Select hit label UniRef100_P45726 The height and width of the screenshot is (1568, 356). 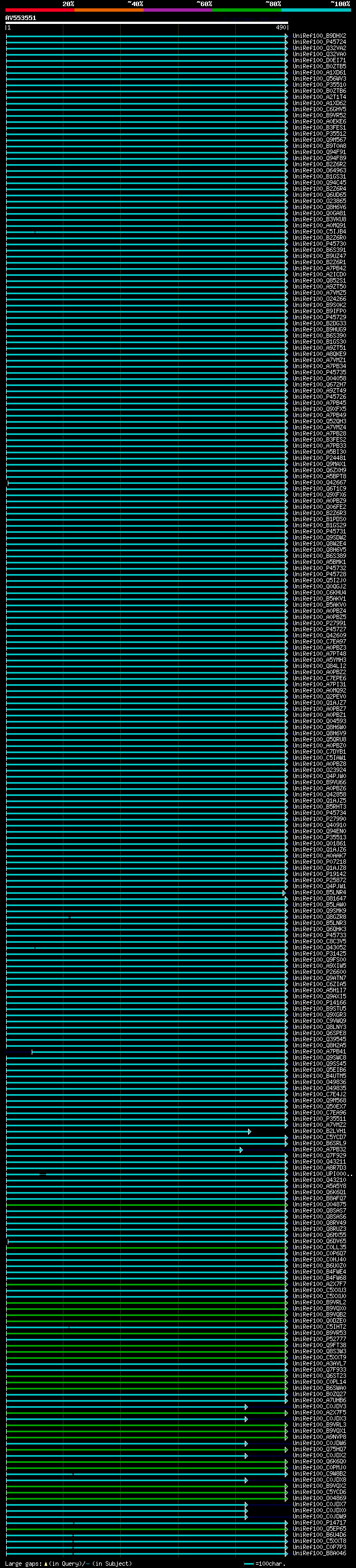coord(319,397)
